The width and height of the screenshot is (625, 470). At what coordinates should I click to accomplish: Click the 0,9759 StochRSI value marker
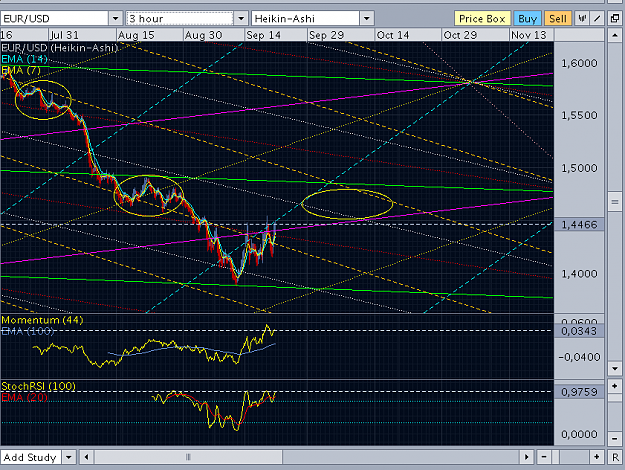[579, 392]
